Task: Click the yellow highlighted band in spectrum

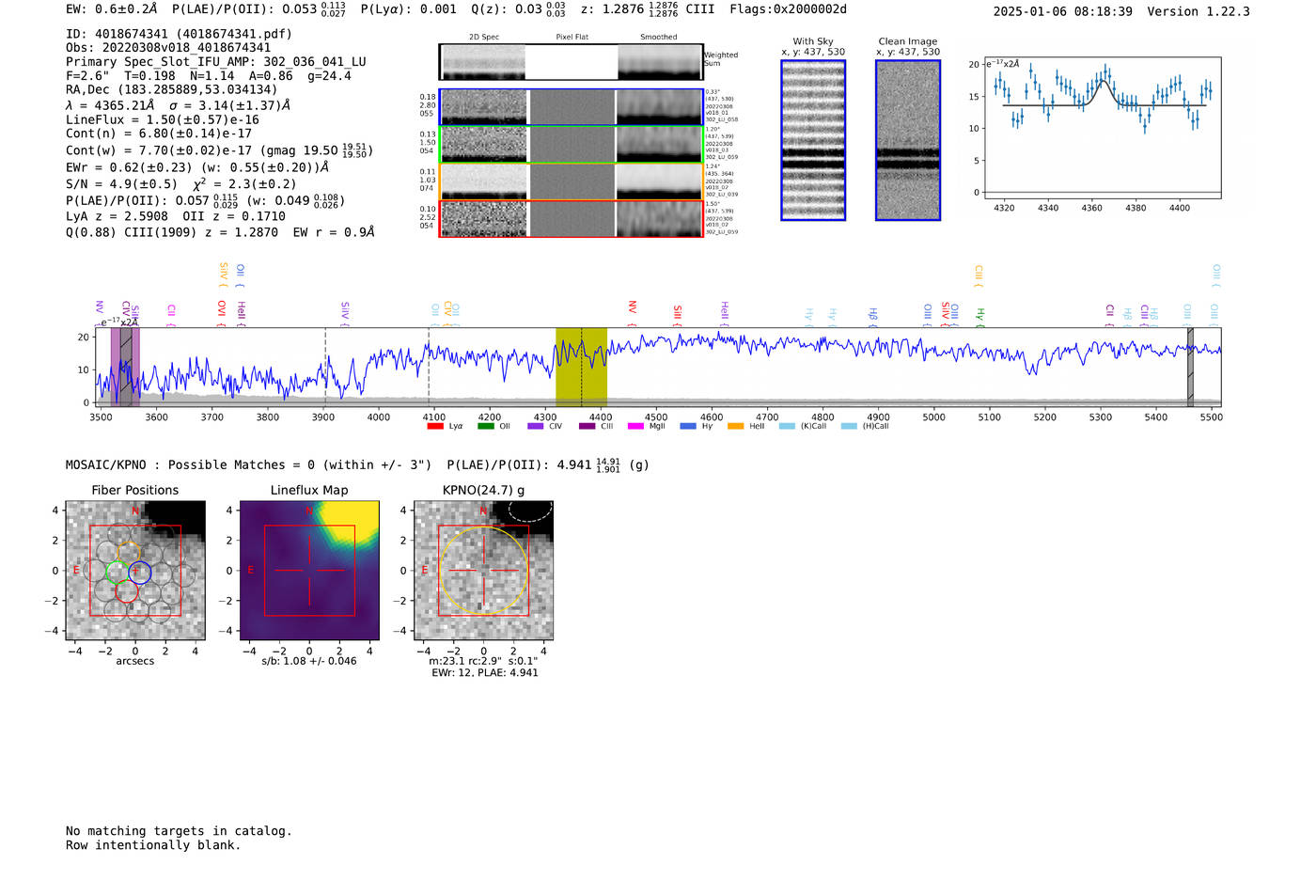Action: pos(581,367)
